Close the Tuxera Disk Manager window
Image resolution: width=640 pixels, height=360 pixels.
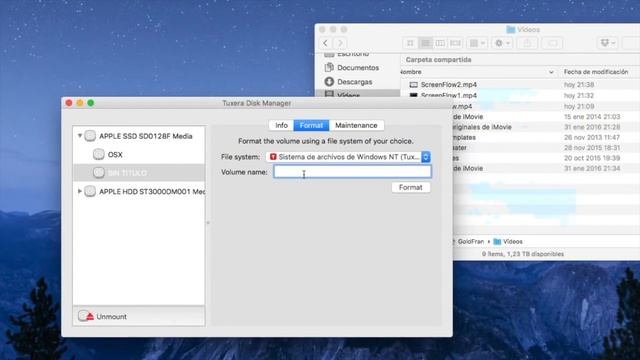click(69, 103)
